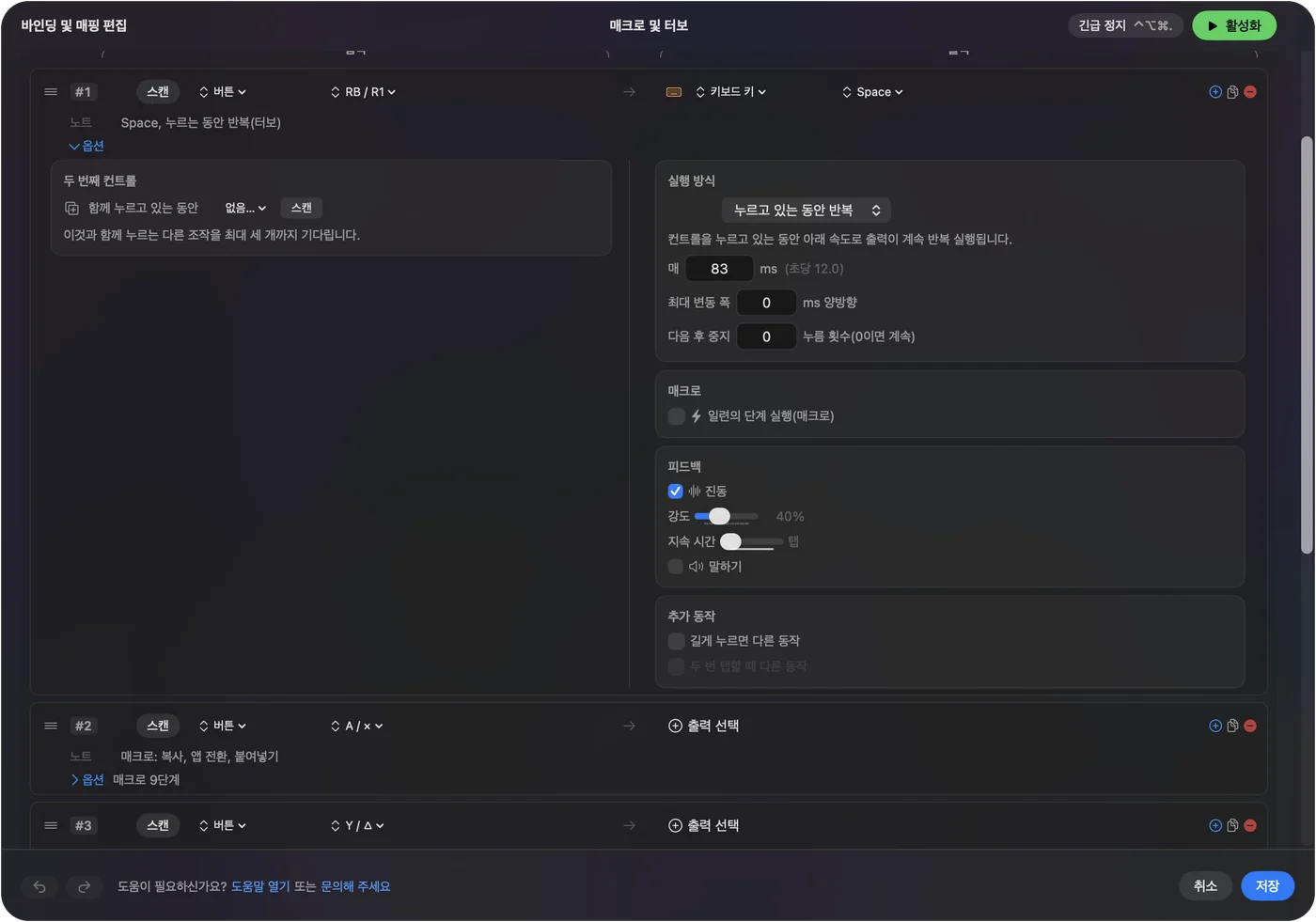Grab the reorder handle of row #2

click(51, 726)
